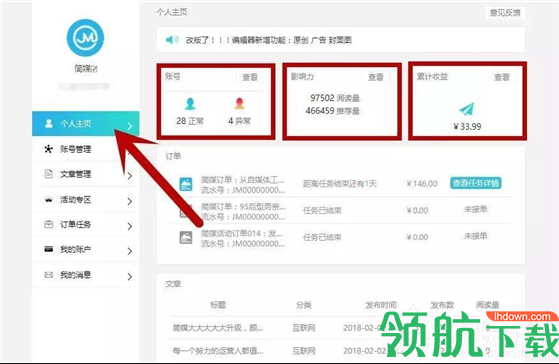This screenshot has height=364, width=559.
Task: Expand the 订单任务 chevron arrow
Action: point(130,226)
